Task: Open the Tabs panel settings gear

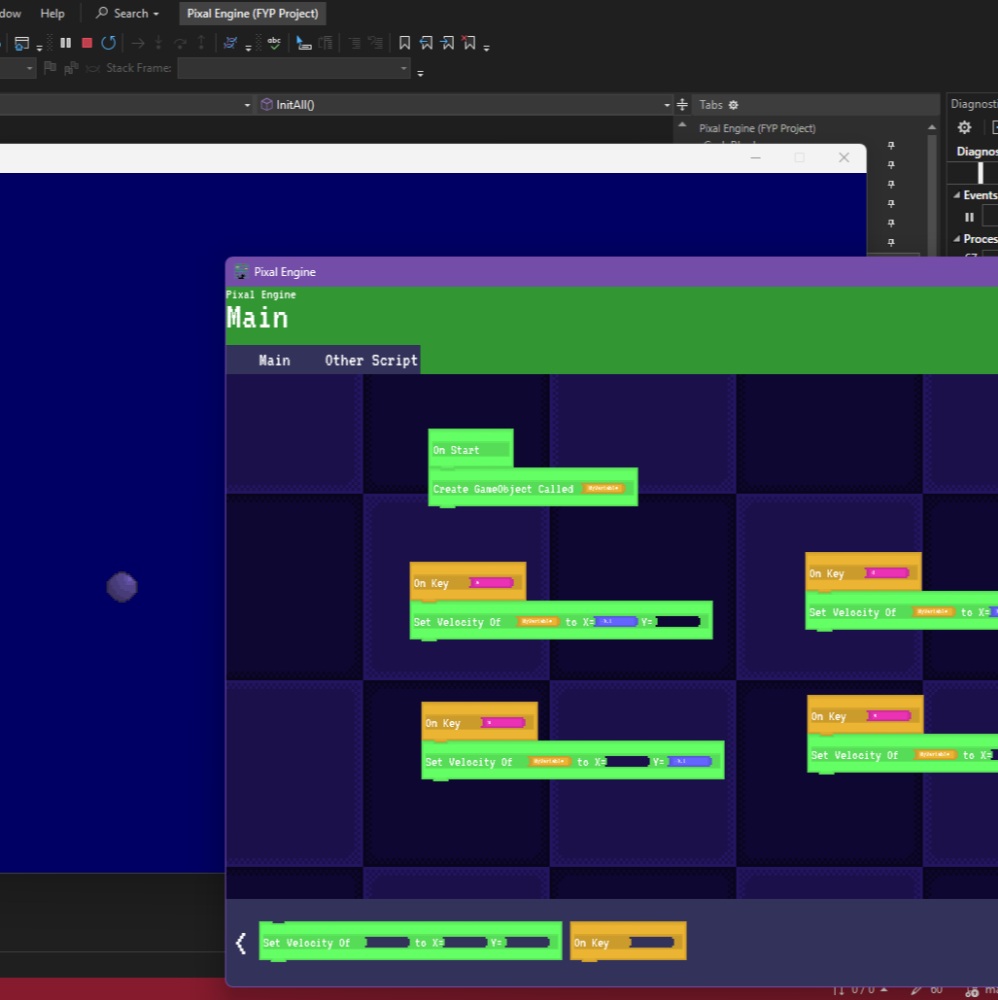Action: click(733, 105)
